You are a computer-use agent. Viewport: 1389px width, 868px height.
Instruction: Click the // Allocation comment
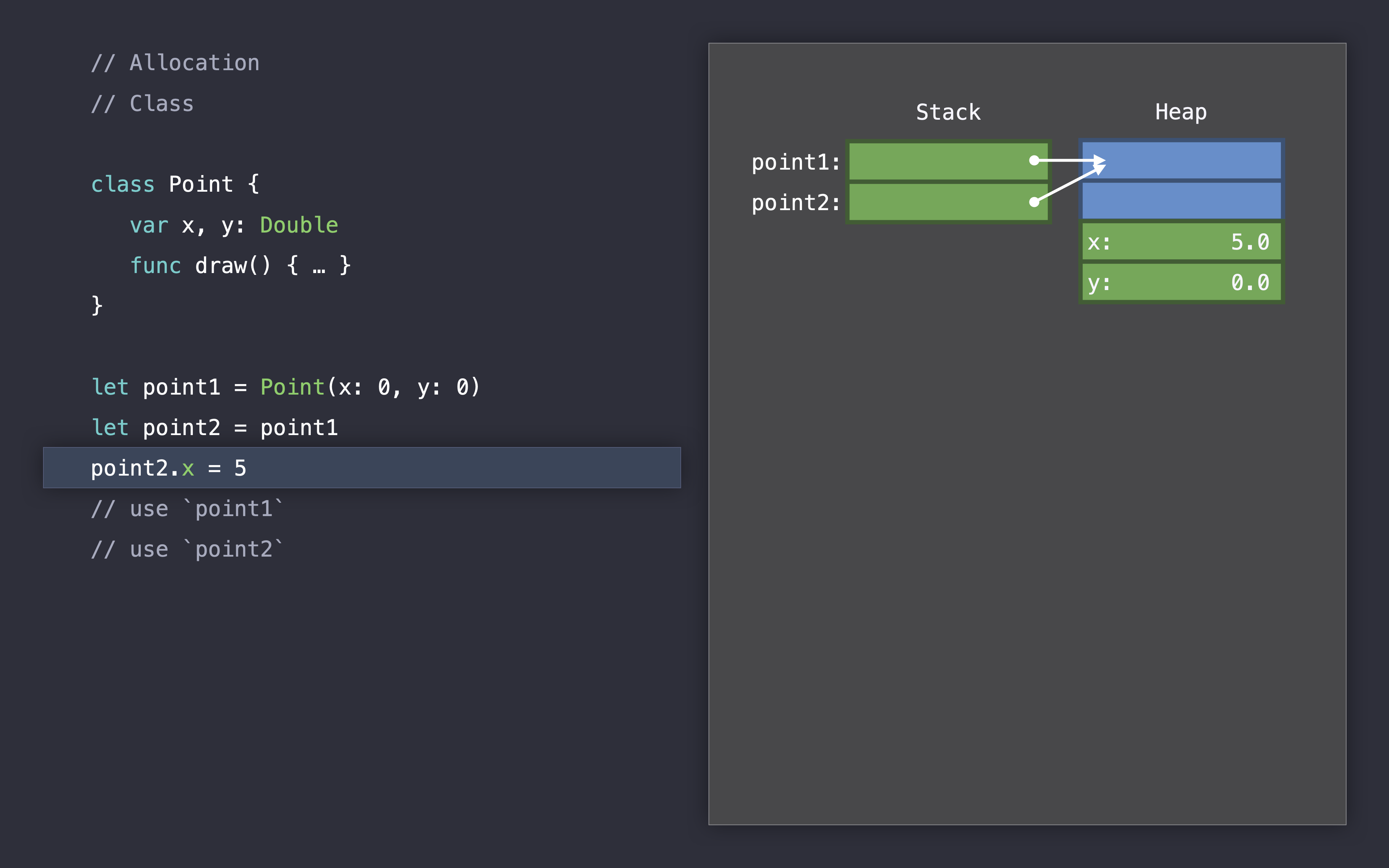pyautogui.click(x=176, y=63)
